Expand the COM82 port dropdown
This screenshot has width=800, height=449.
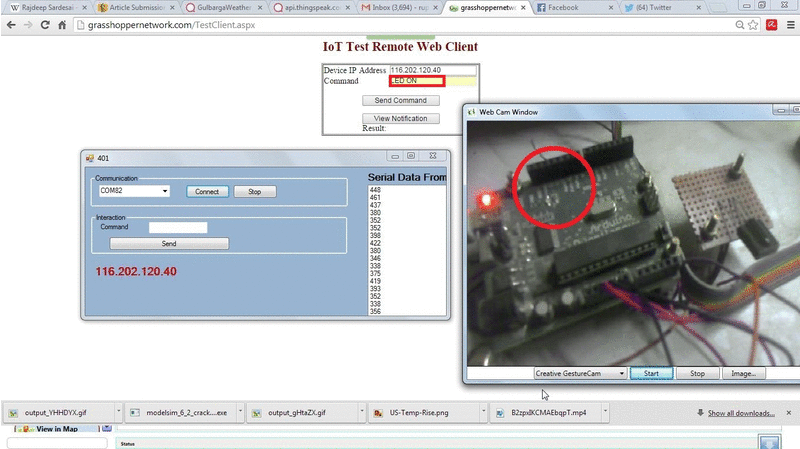165,191
